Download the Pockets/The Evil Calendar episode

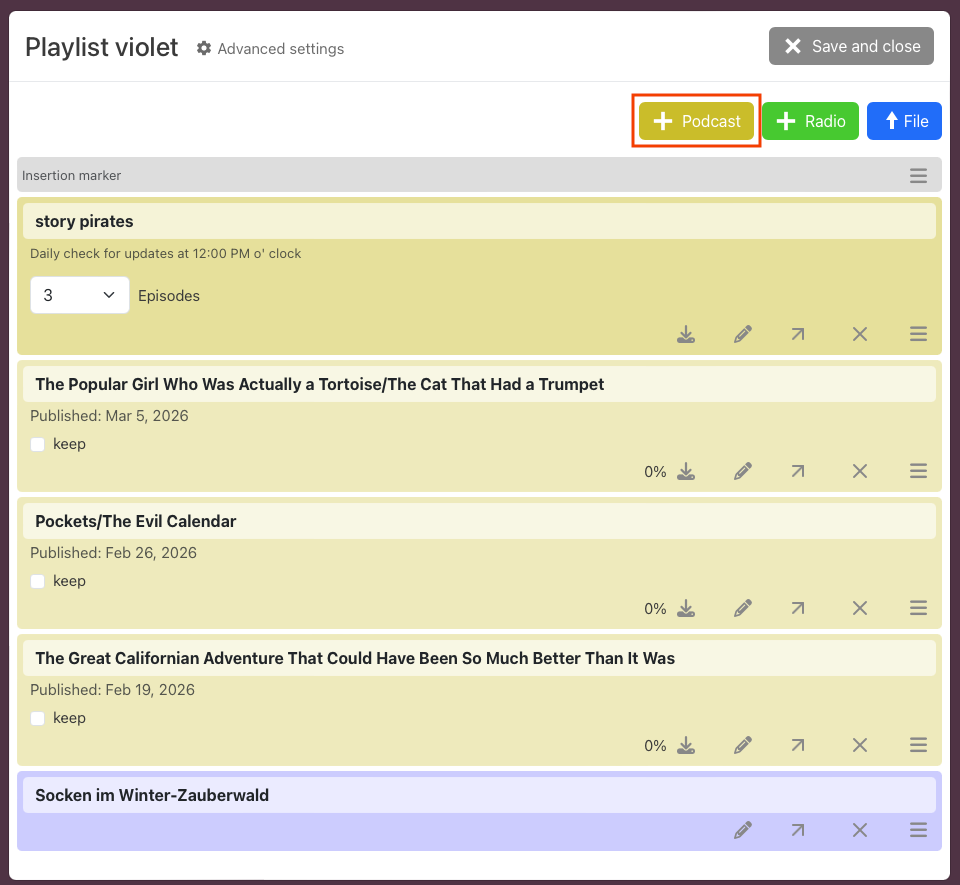point(686,608)
